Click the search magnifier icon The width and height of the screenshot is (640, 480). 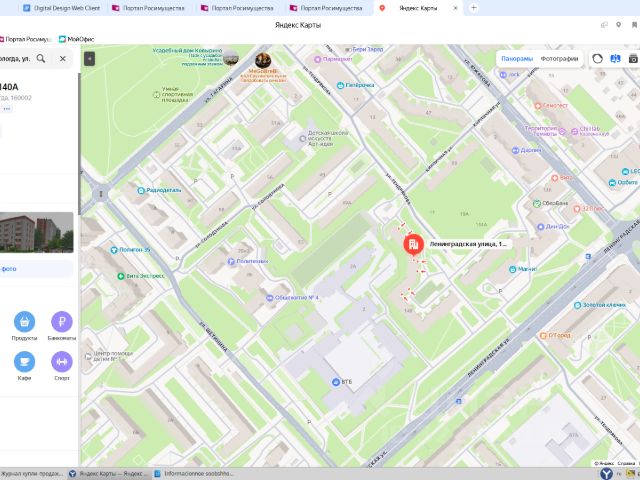[x=41, y=58]
